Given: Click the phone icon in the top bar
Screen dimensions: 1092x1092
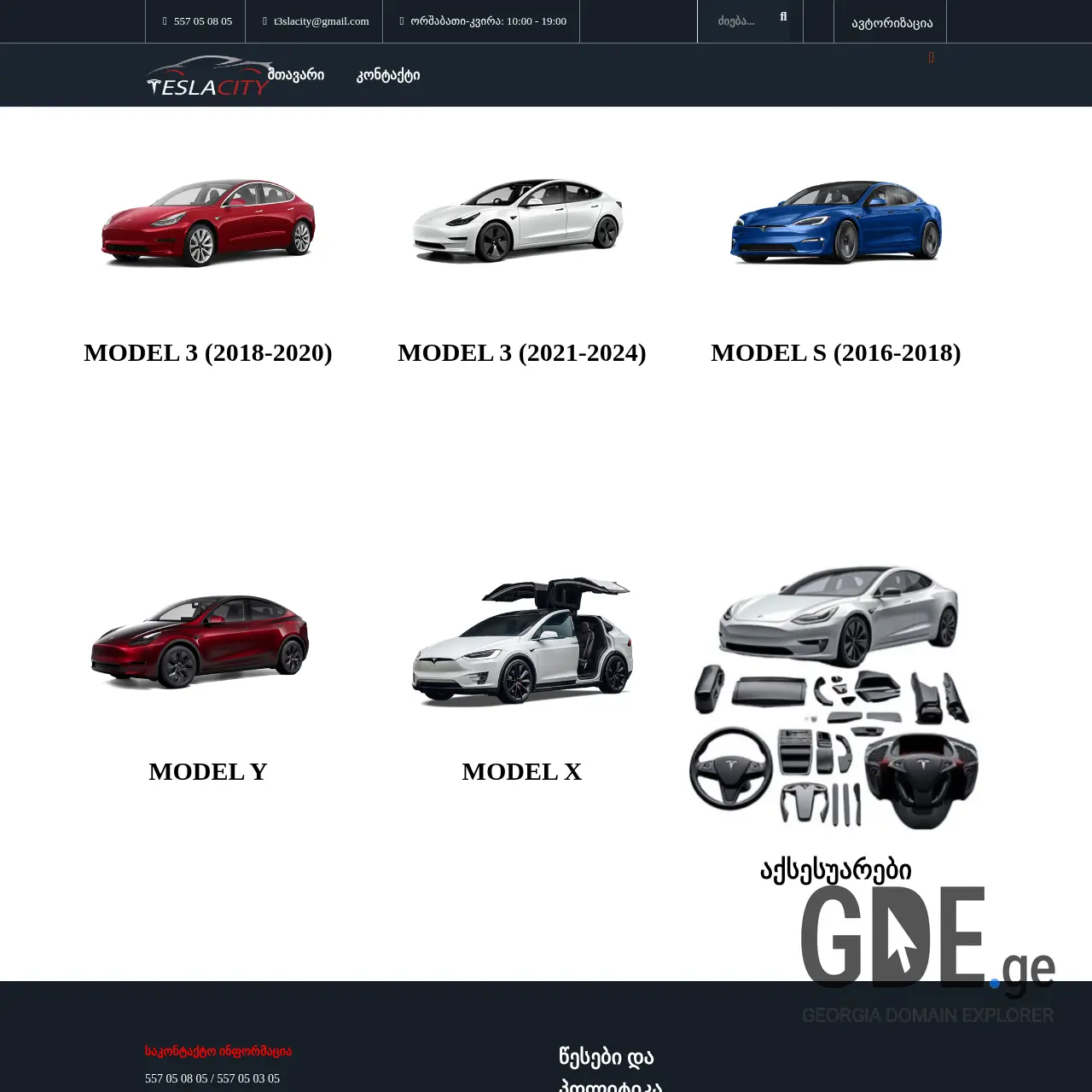Looking at the screenshot, I should click(x=163, y=21).
